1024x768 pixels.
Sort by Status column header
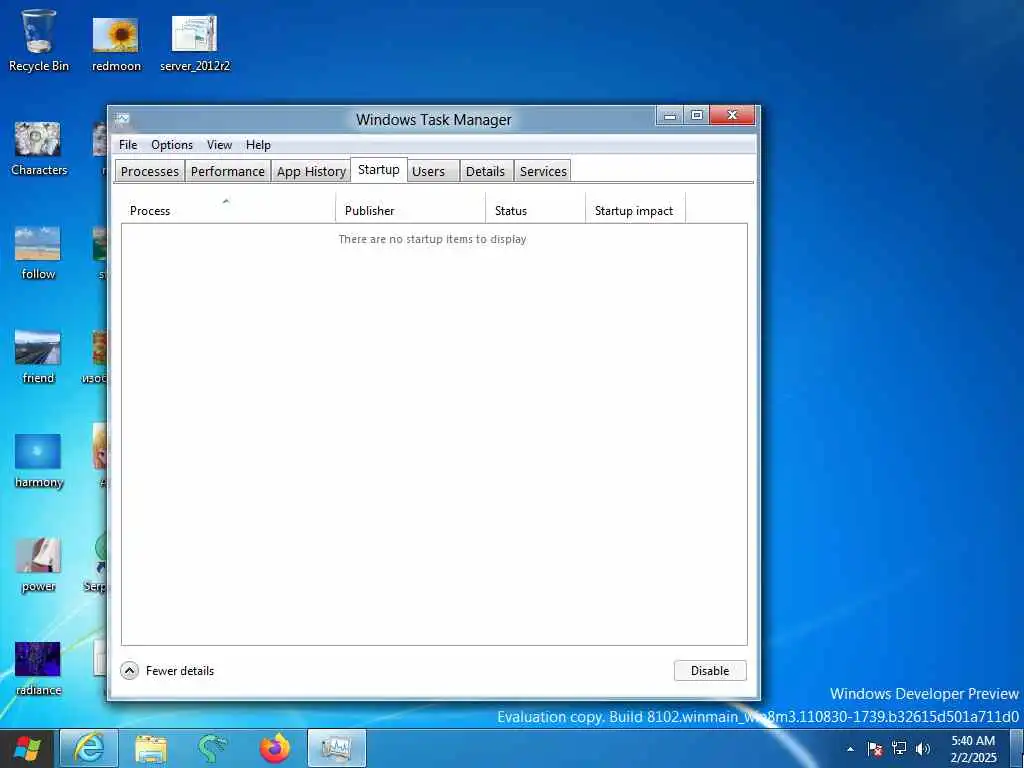[536, 208]
